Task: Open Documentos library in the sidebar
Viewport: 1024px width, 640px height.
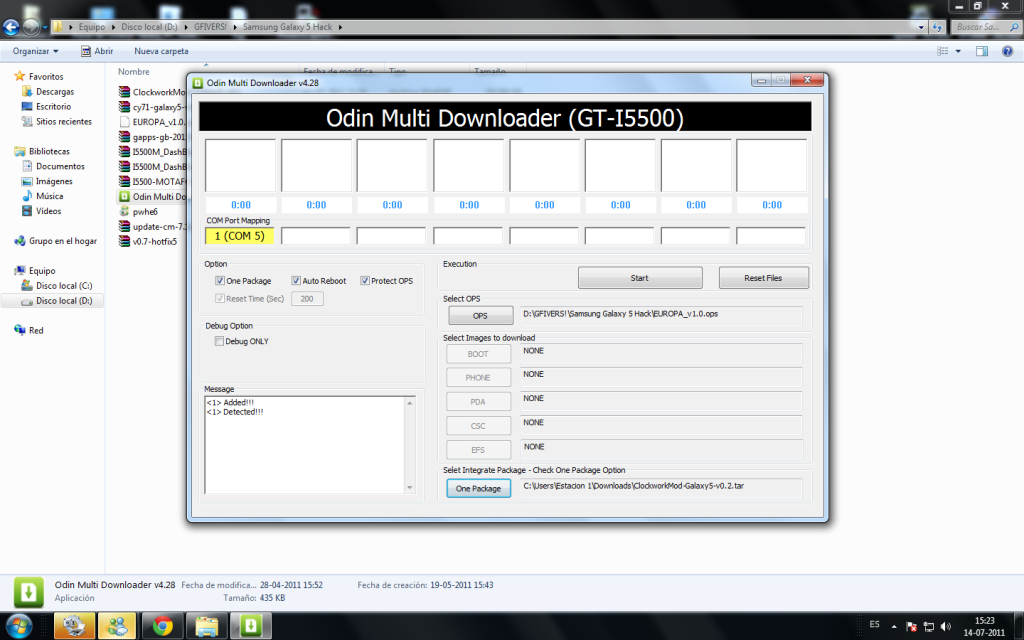Action: pyautogui.click(x=60, y=166)
